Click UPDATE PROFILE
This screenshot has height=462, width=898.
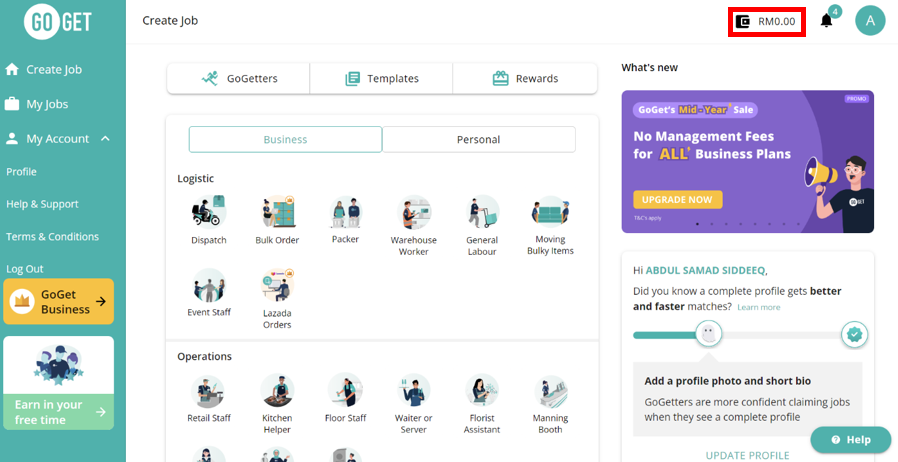point(747,456)
